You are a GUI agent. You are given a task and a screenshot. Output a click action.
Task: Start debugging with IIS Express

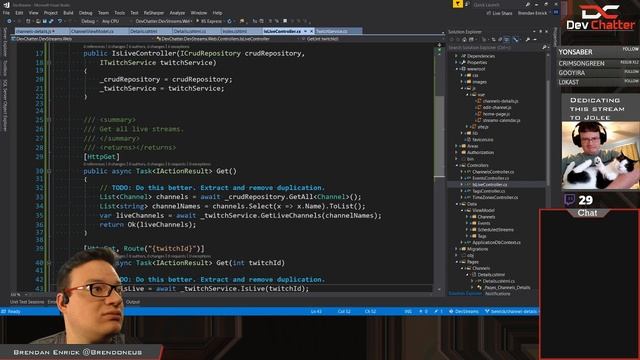(x=209, y=21)
